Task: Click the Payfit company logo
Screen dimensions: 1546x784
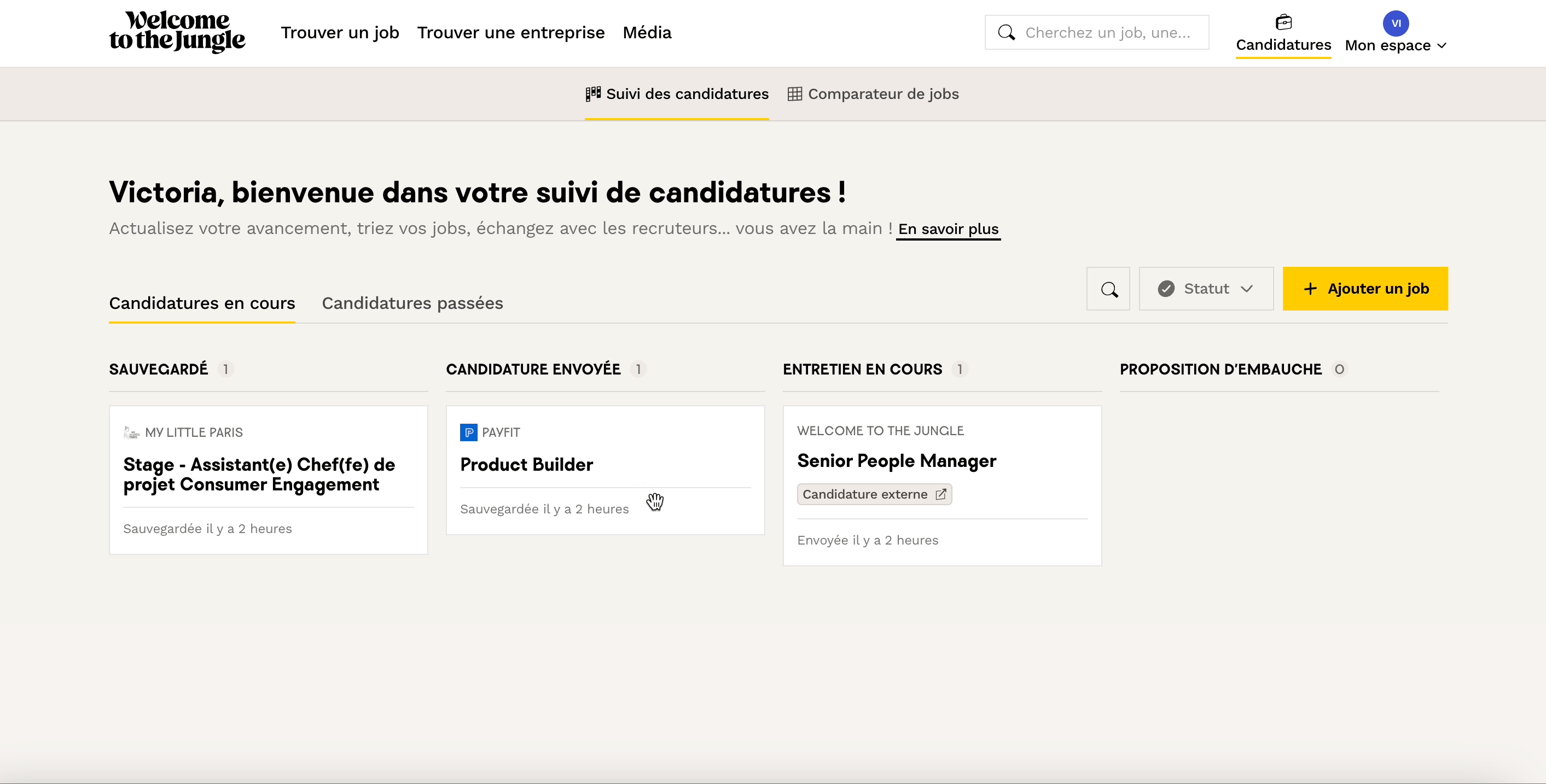Action: 468,432
